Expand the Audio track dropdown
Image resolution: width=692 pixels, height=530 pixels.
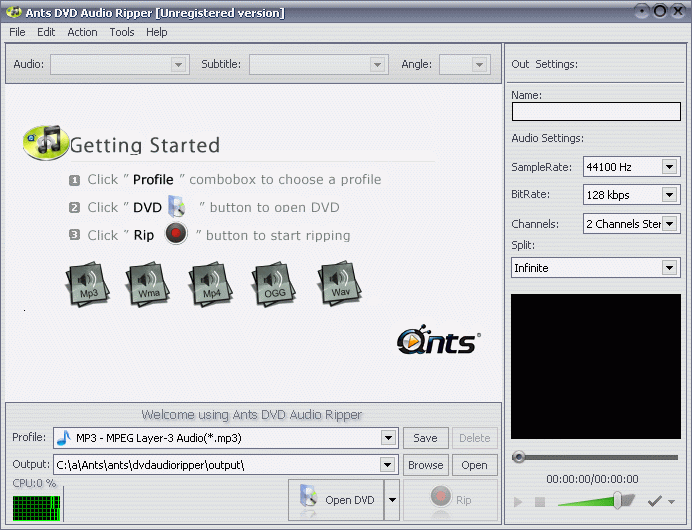[178, 64]
